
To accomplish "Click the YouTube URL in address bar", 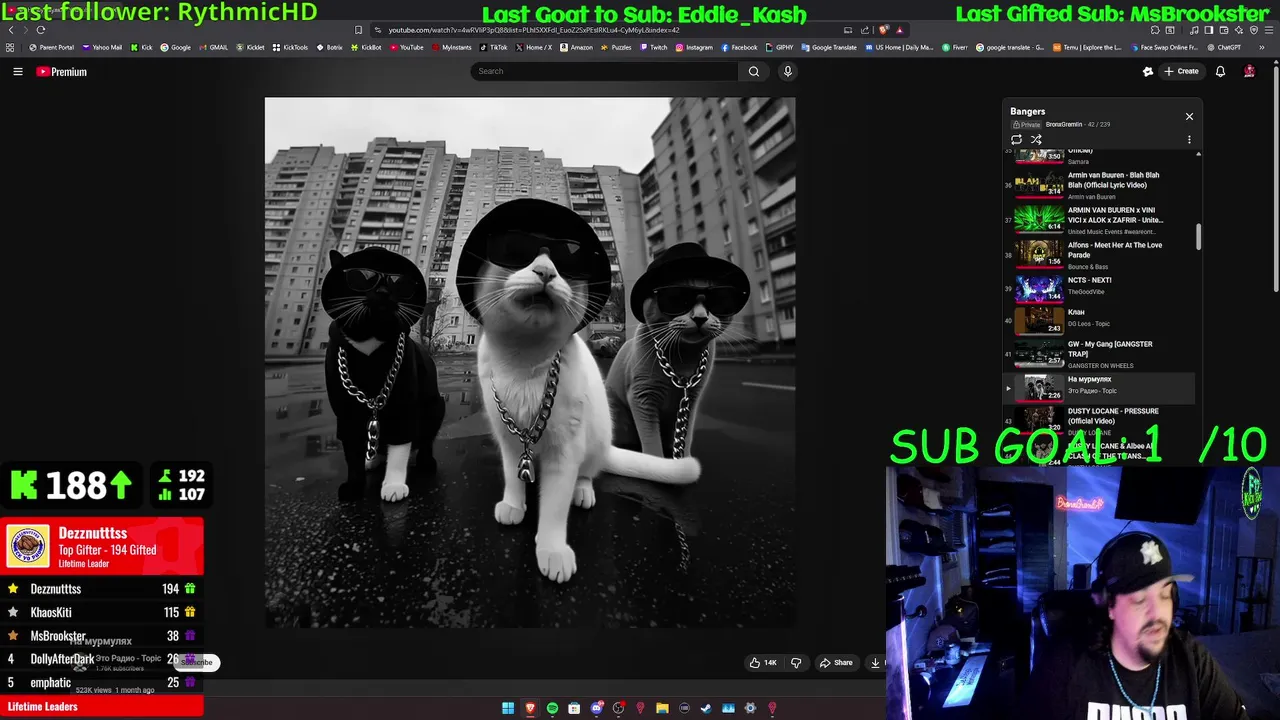I will point(534,30).
